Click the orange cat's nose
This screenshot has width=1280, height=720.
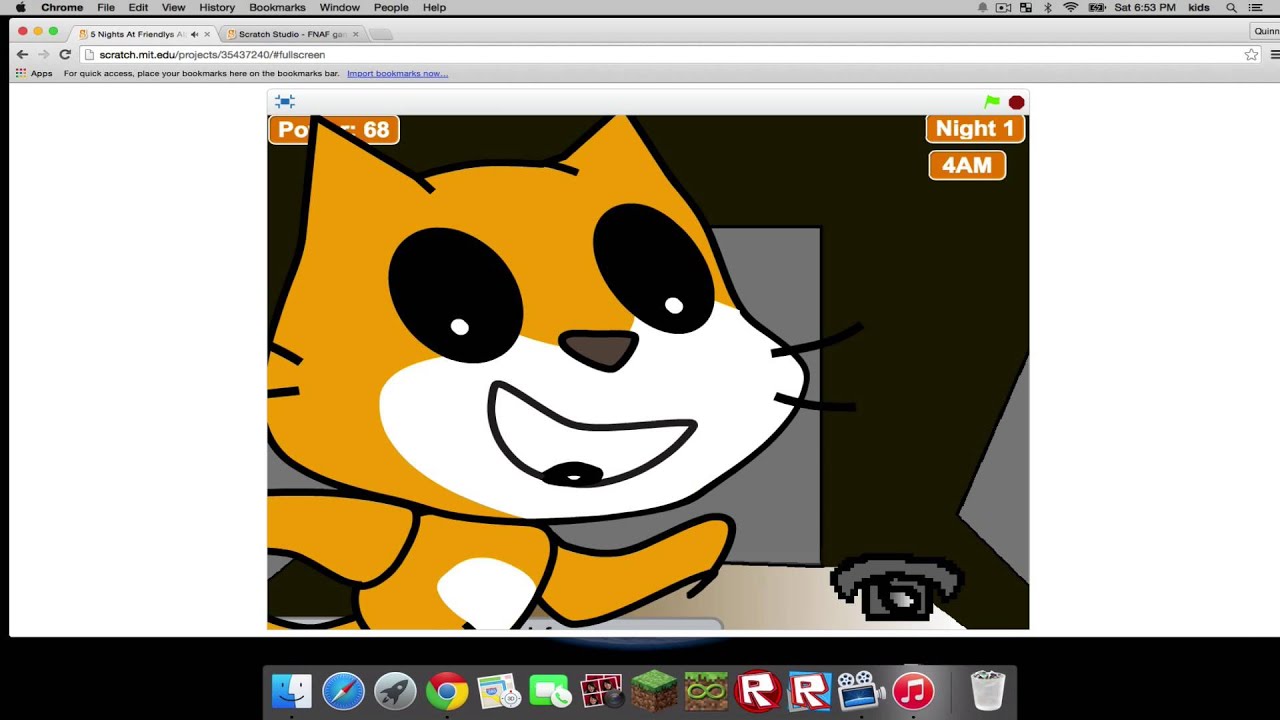tap(599, 350)
